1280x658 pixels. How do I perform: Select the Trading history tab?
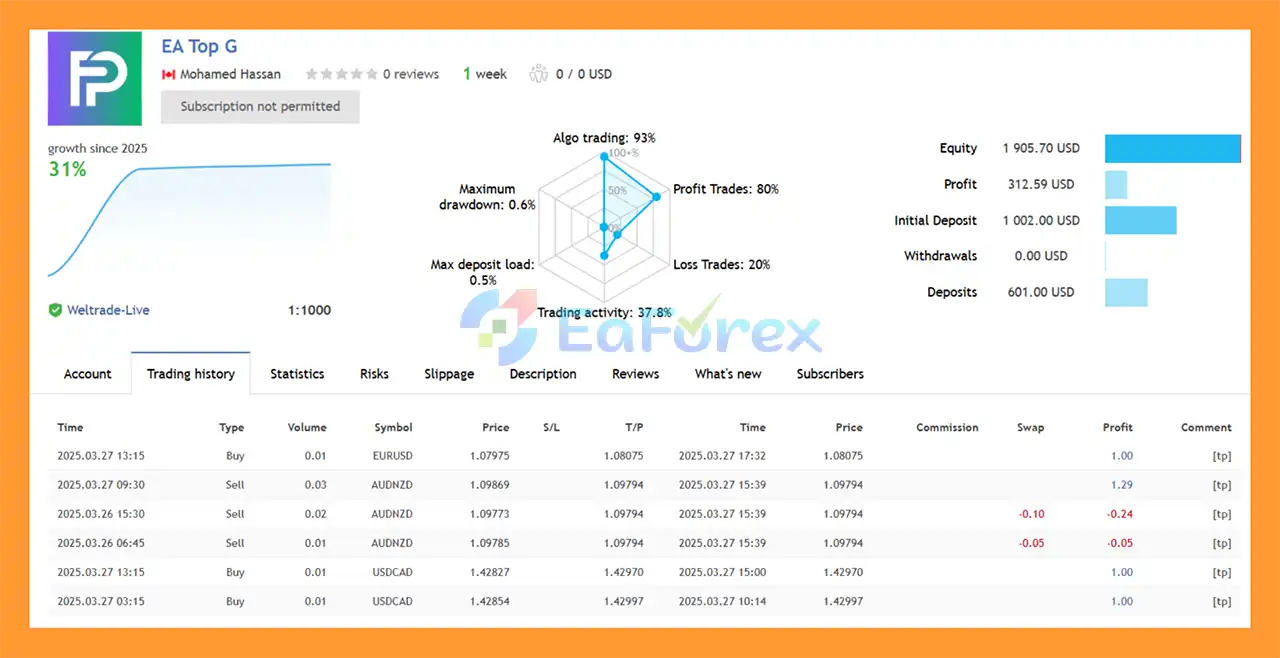pos(191,374)
